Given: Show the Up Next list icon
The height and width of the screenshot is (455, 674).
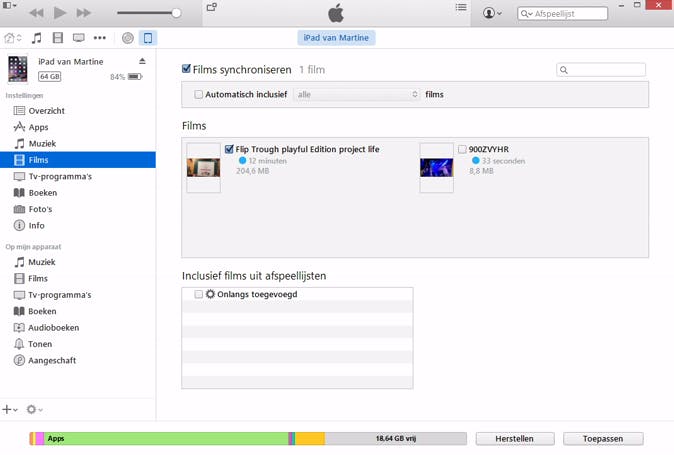Looking at the screenshot, I should [x=461, y=7].
